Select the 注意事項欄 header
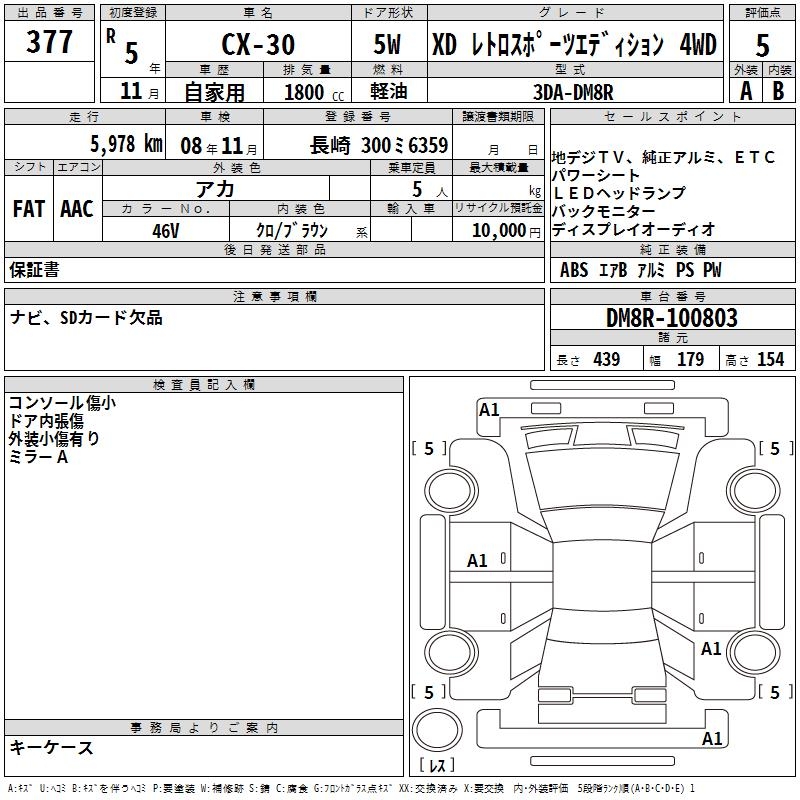800x800 pixels. click(x=275, y=296)
